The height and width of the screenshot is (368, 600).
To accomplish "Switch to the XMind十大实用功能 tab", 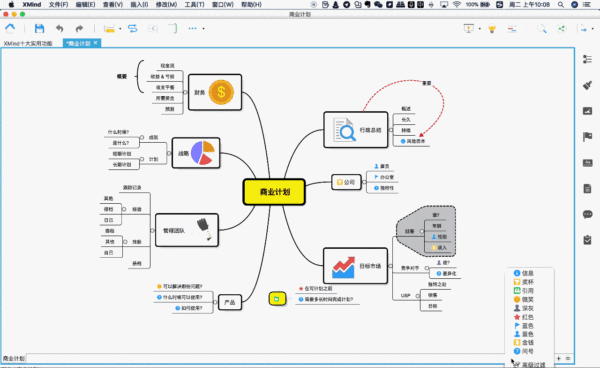I will pyautogui.click(x=28, y=43).
